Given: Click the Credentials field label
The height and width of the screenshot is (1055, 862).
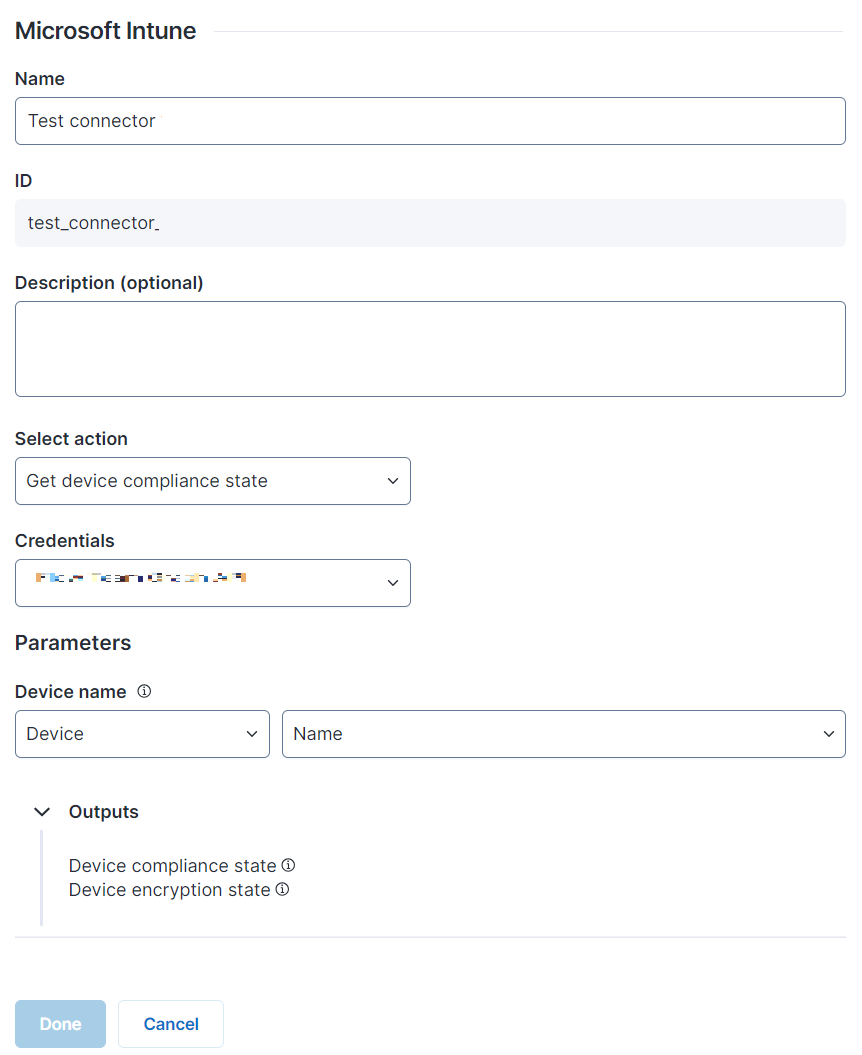Looking at the screenshot, I should 65,541.
